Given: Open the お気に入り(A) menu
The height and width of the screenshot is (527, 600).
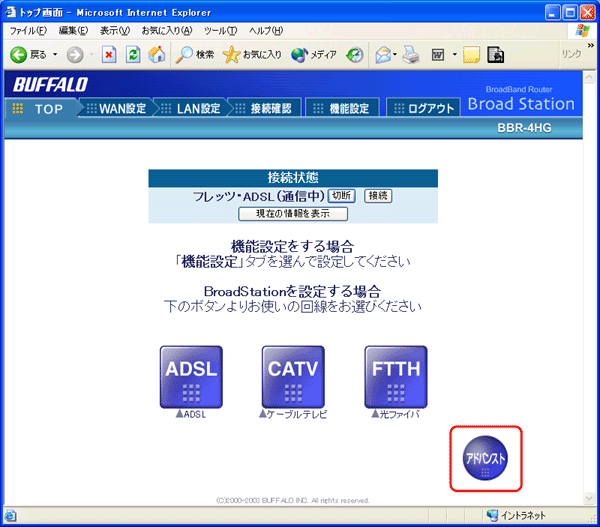Looking at the screenshot, I should click(x=167, y=31).
